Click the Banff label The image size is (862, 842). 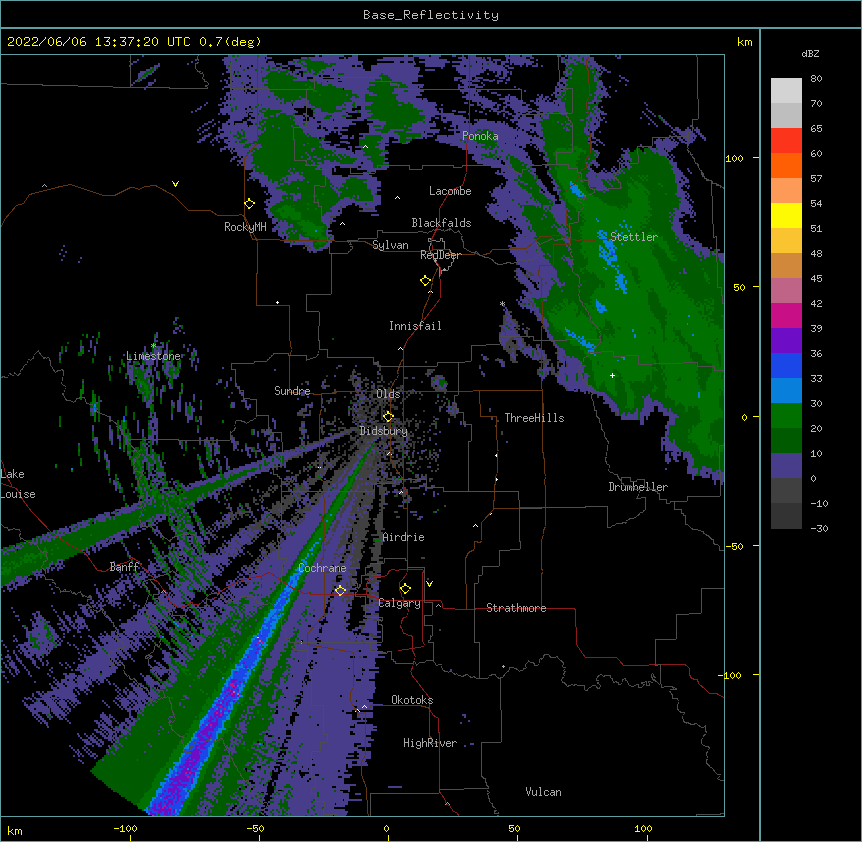[124, 567]
